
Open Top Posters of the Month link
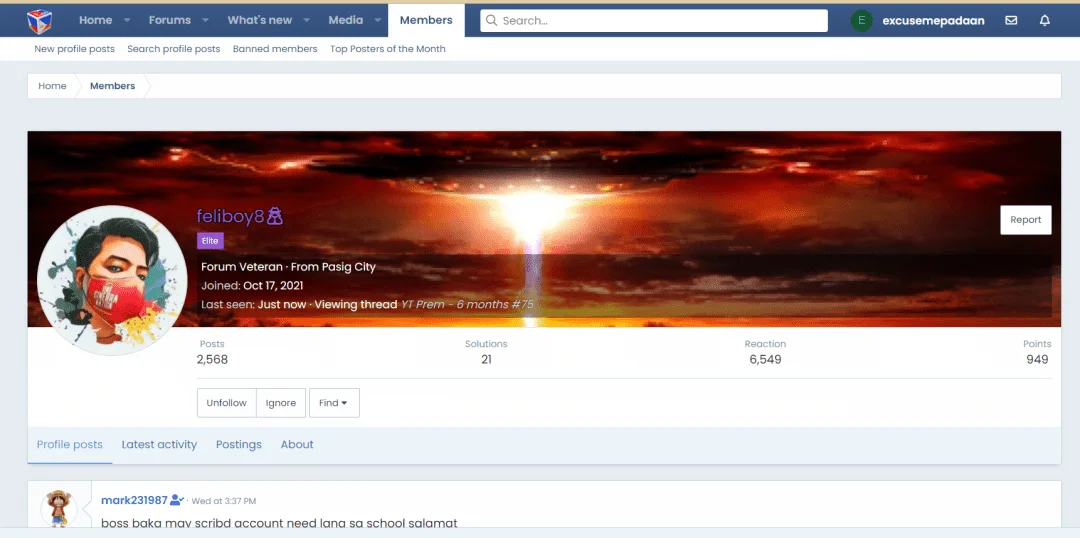pyautogui.click(x=388, y=49)
